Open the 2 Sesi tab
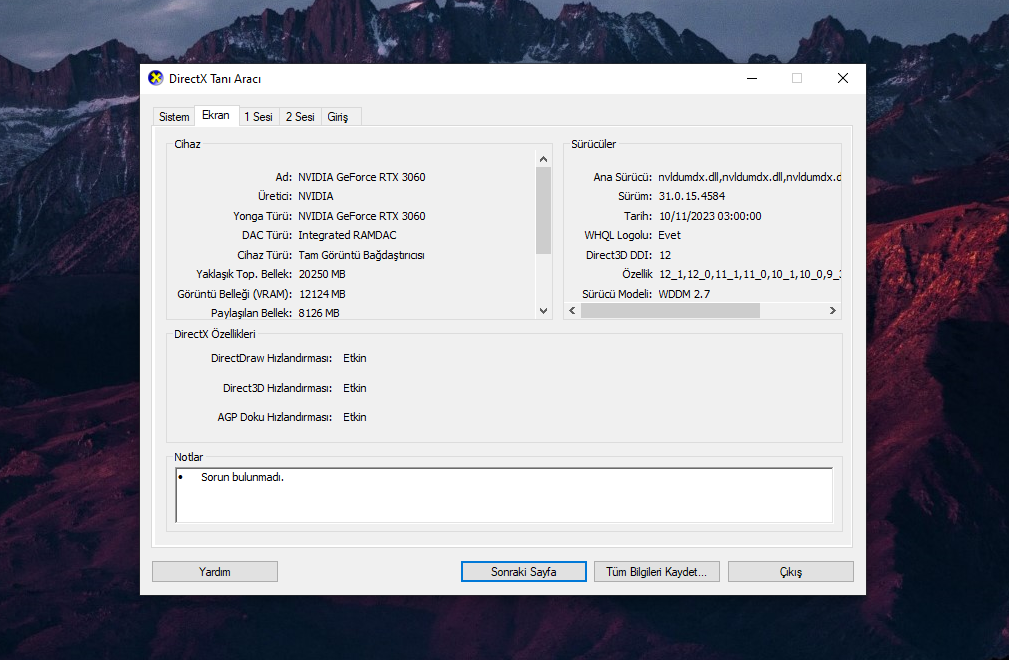Viewport: 1009px width, 660px height. click(x=300, y=116)
